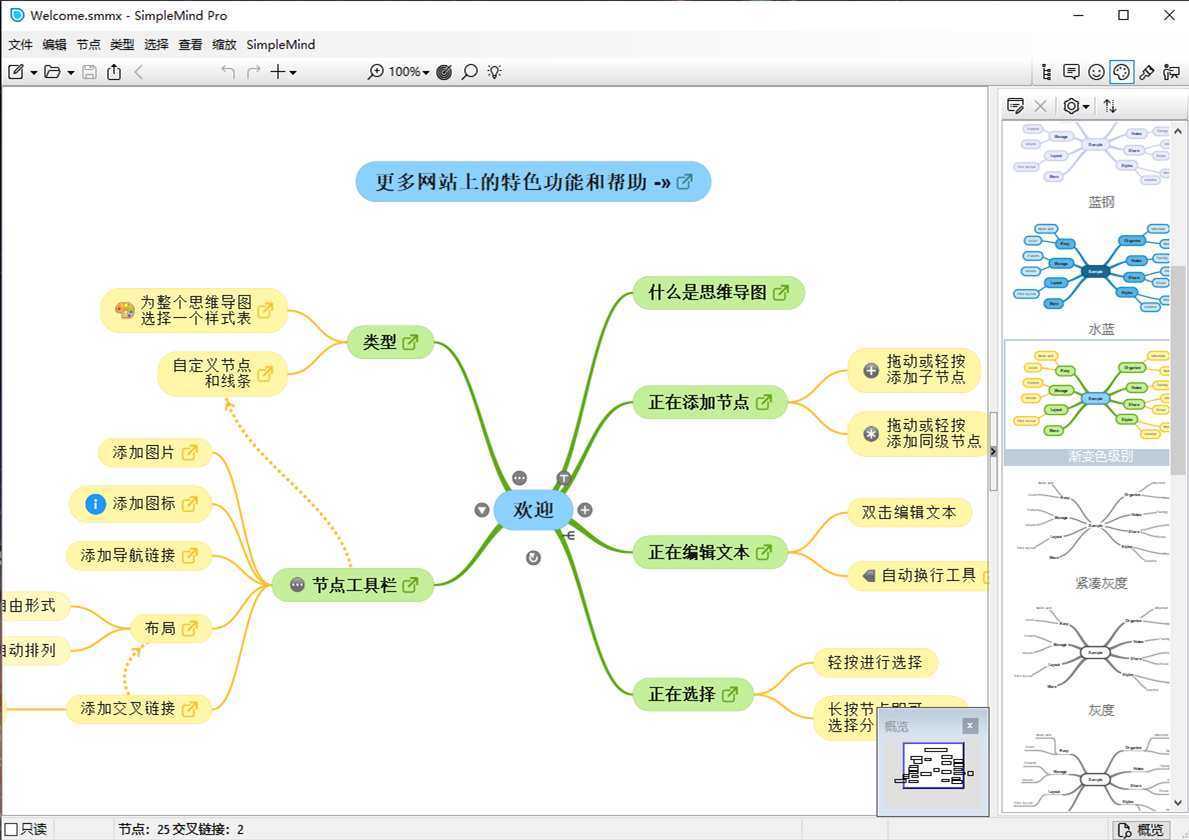
Task: Close the 概览 overview window
Action: click(x=969, y=725)
